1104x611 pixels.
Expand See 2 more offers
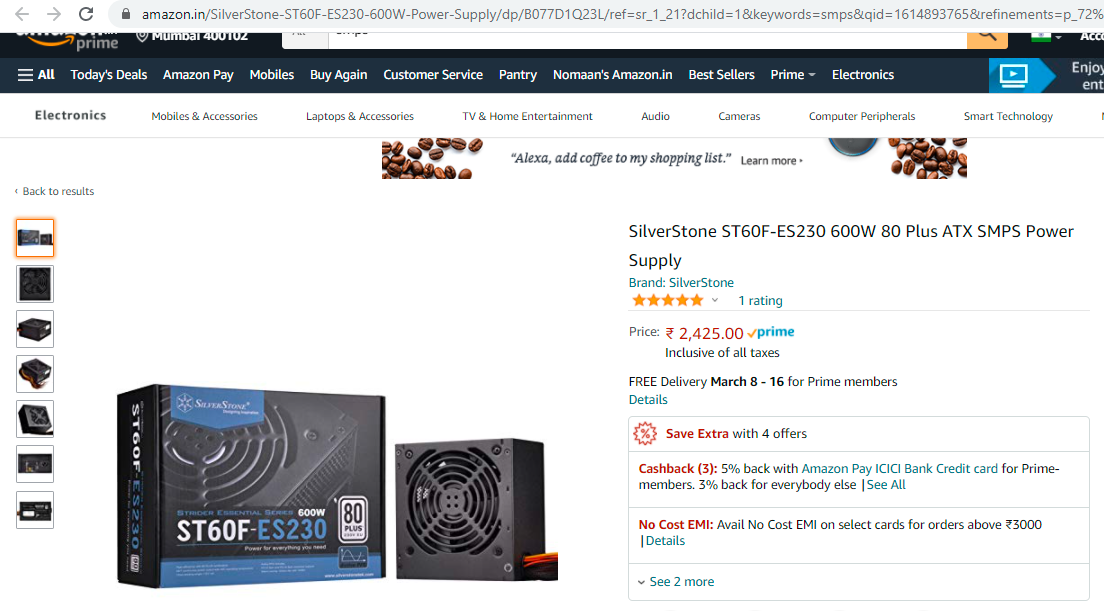[x=676, y=581]
